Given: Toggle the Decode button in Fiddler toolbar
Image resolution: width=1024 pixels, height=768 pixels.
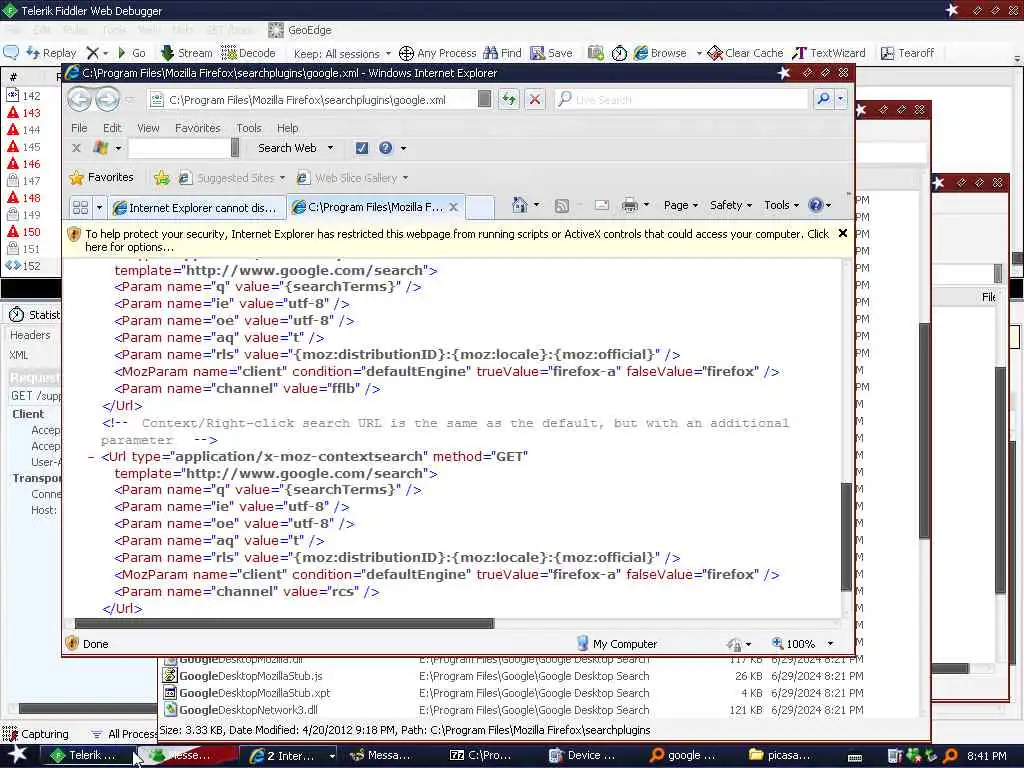Looking at the screenshot, I should tap(248, 53).
